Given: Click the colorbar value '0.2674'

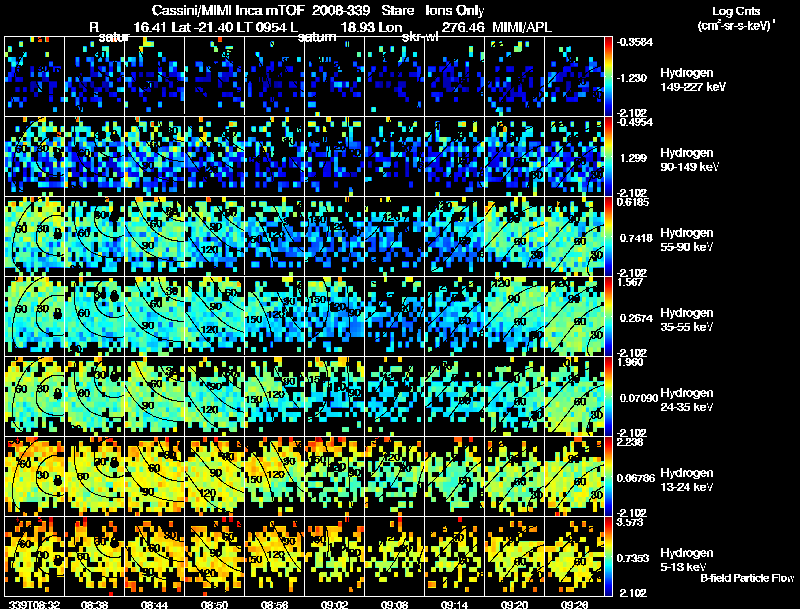Looking at the screenshot, I should click(636, 318).
